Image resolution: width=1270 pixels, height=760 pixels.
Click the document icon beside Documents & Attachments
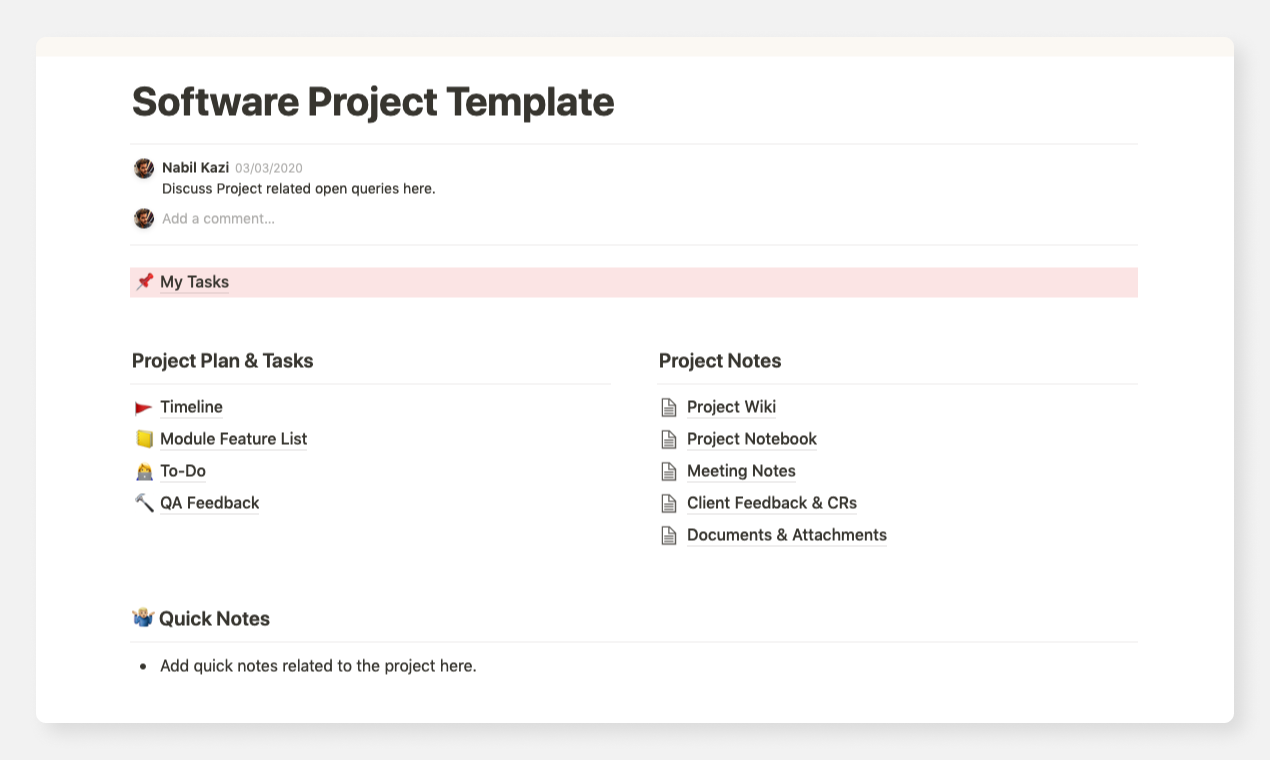coord(669,534)
